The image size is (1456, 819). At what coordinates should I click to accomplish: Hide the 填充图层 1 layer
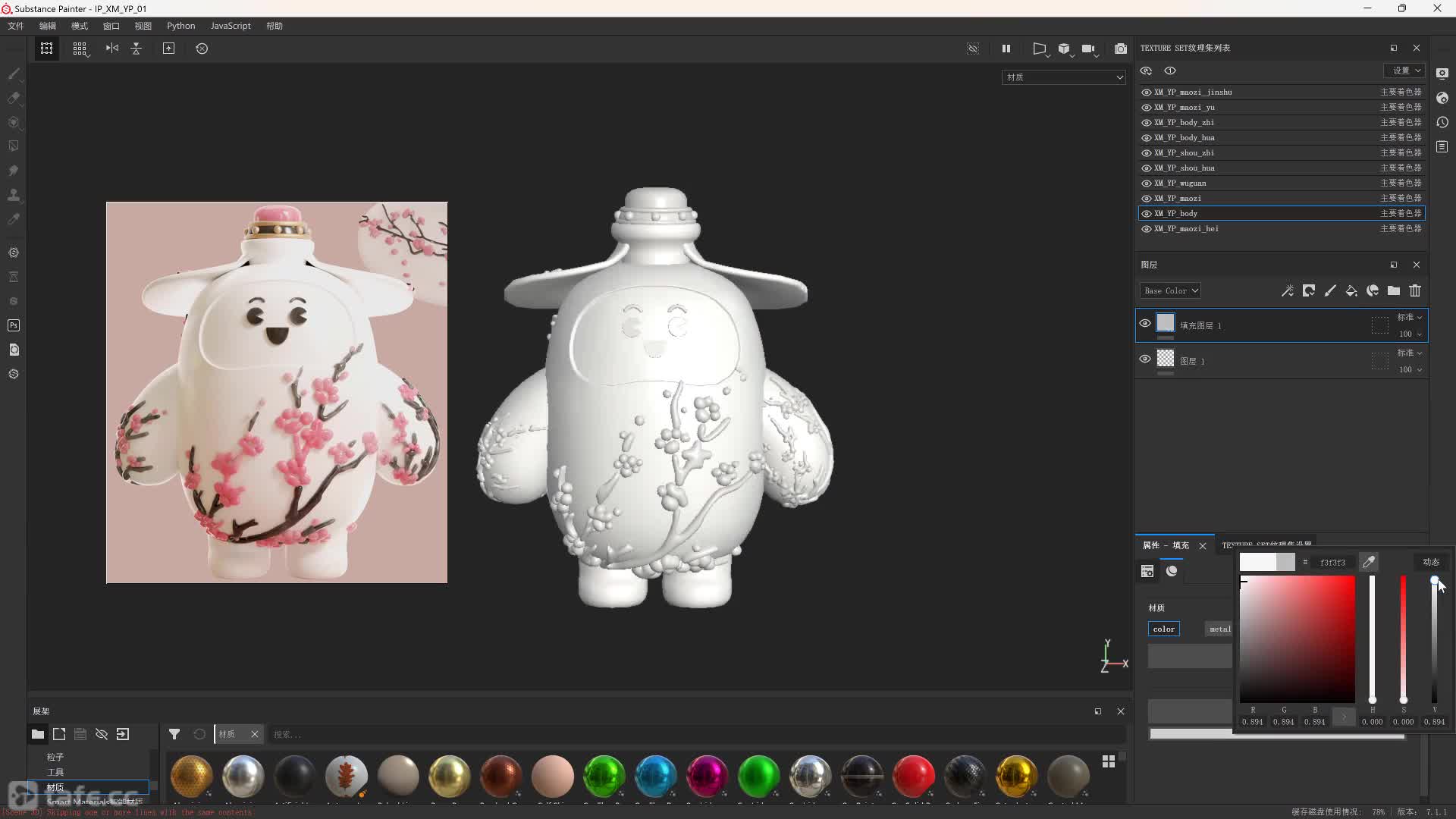tap(1145, 323)
